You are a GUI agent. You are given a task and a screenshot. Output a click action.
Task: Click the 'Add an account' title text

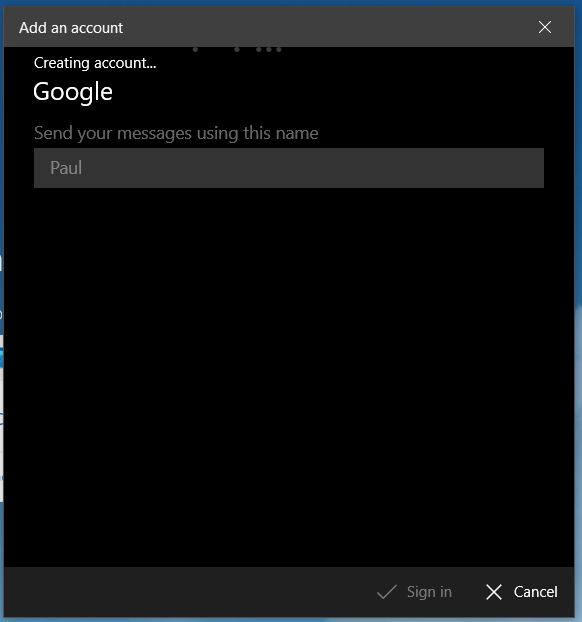tap(71, 28)
